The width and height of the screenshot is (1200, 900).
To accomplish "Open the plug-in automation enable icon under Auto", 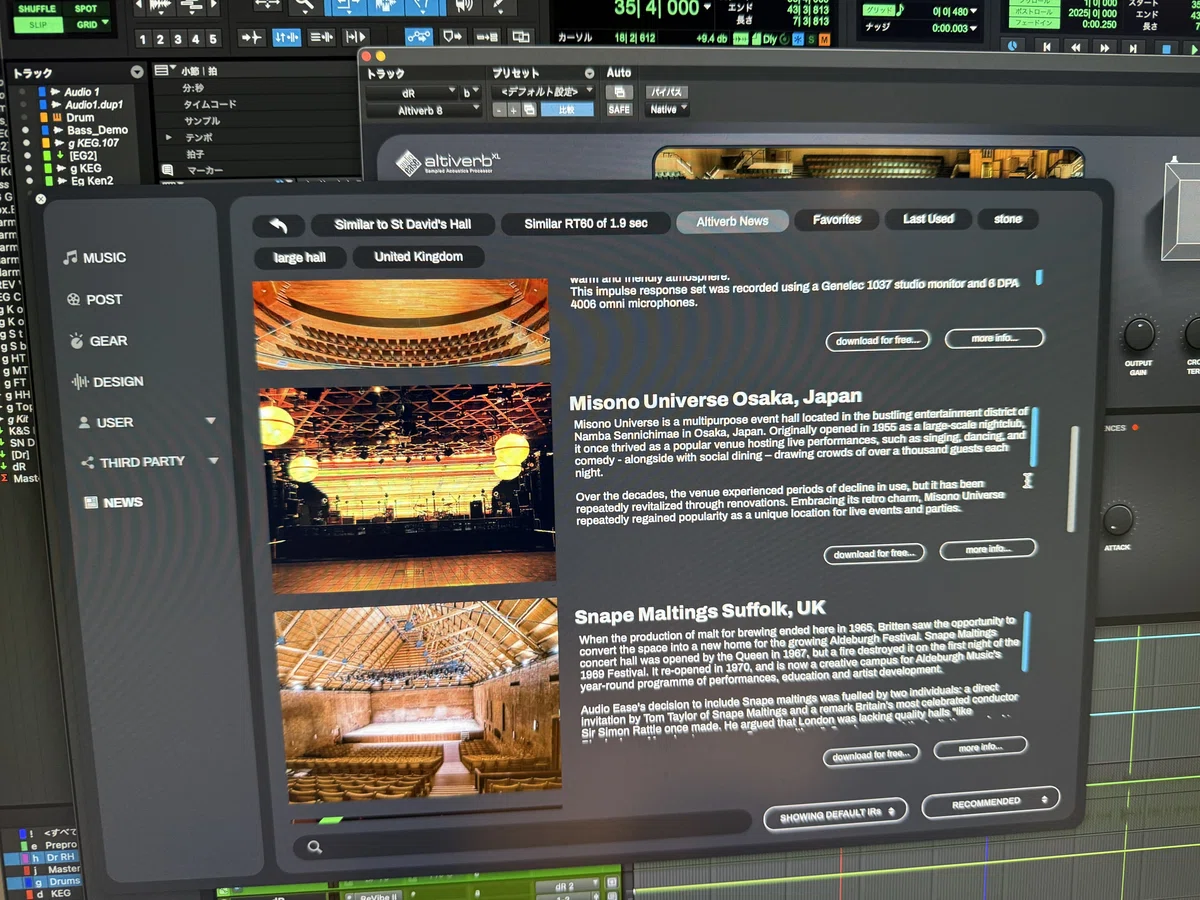I will click(x=620, y=92).
